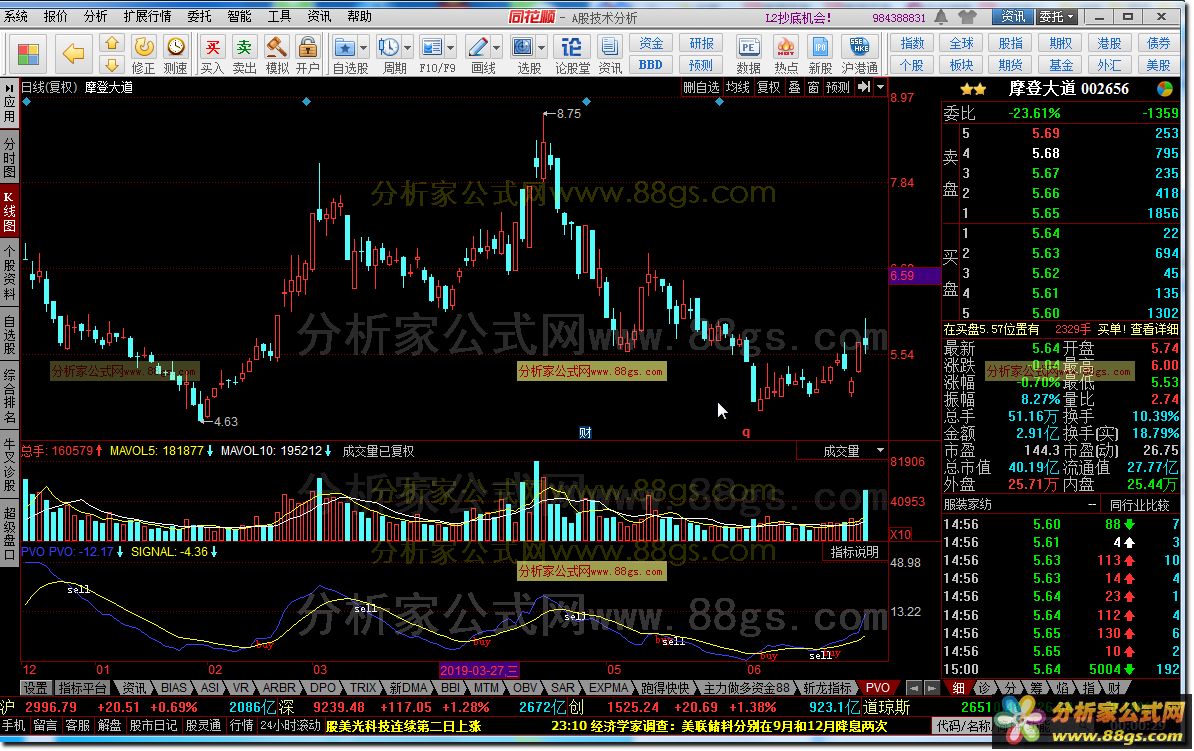Open the 新股 IPO icon
1194x751 pixels.
tap(820, 47)
